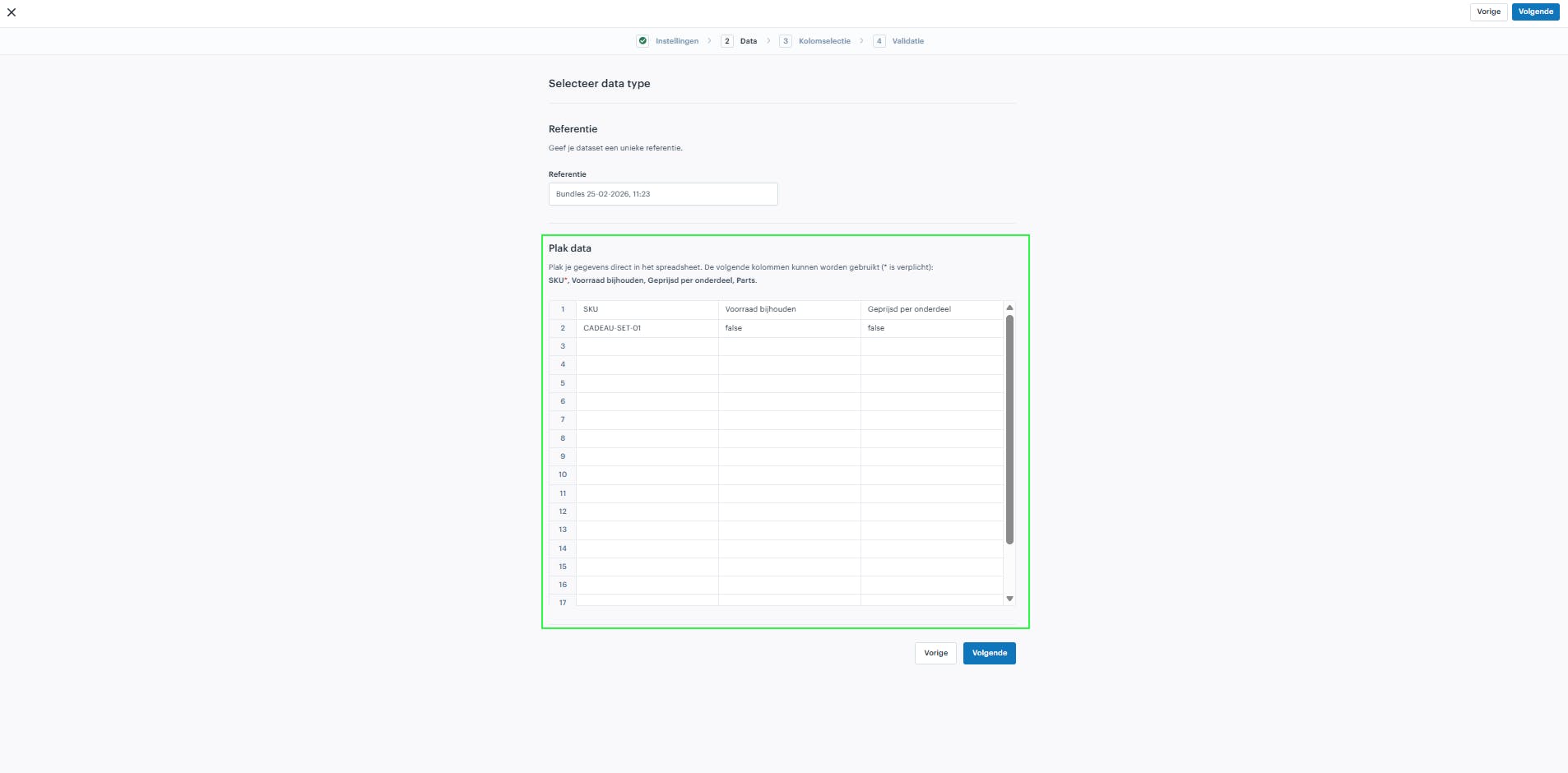Select the Geprijsd per onderdeel header cell
Image resolution: width=1568 pixels, height=773 pixels.
pos(932,309)
